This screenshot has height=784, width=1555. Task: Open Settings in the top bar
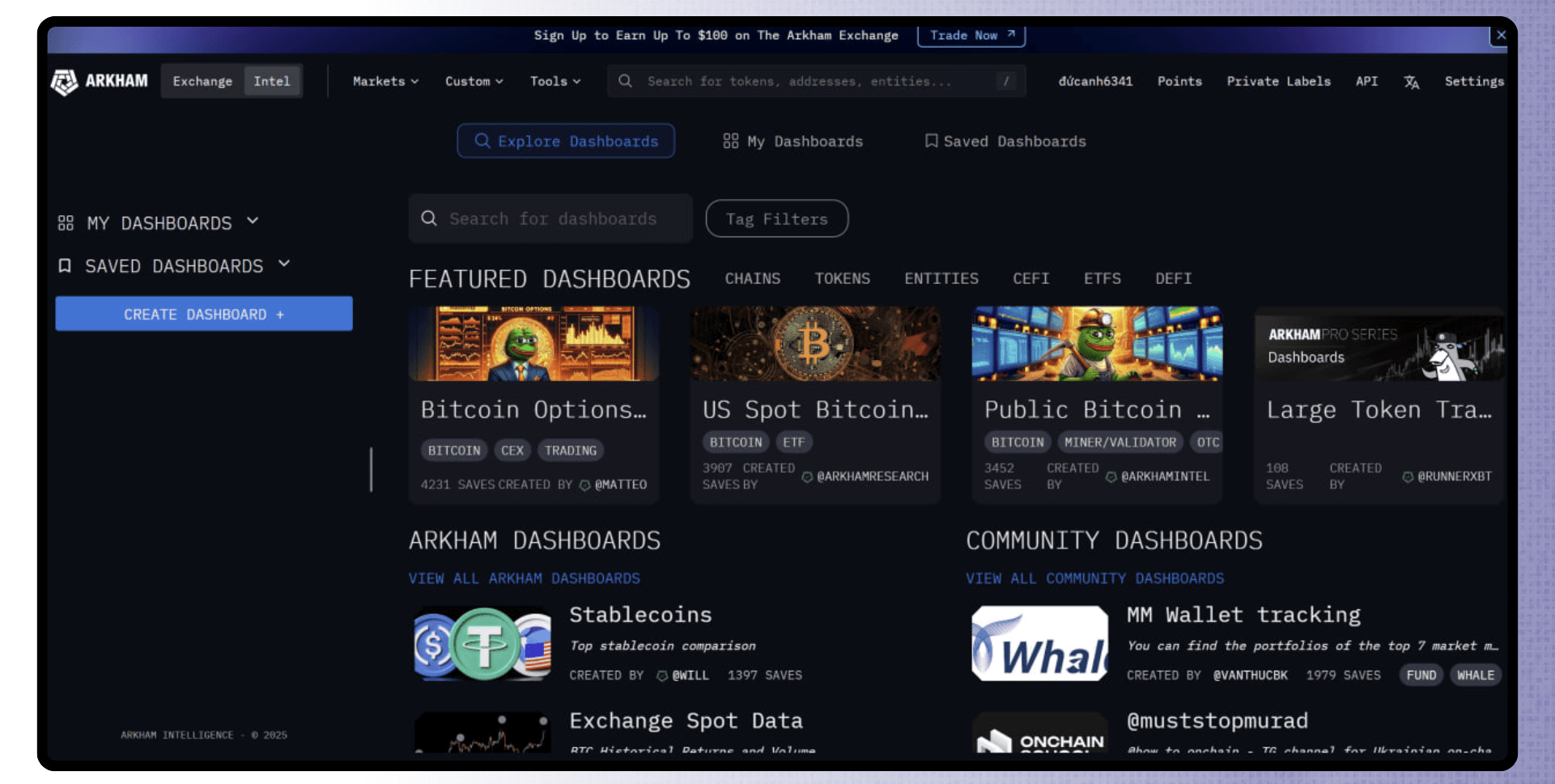(1475, 81)
